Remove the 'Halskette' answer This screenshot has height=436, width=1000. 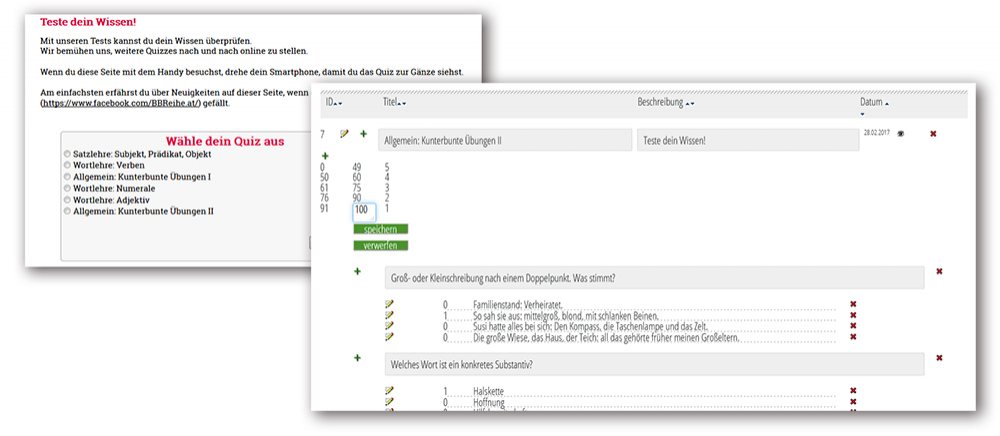[x=853, y=391]
